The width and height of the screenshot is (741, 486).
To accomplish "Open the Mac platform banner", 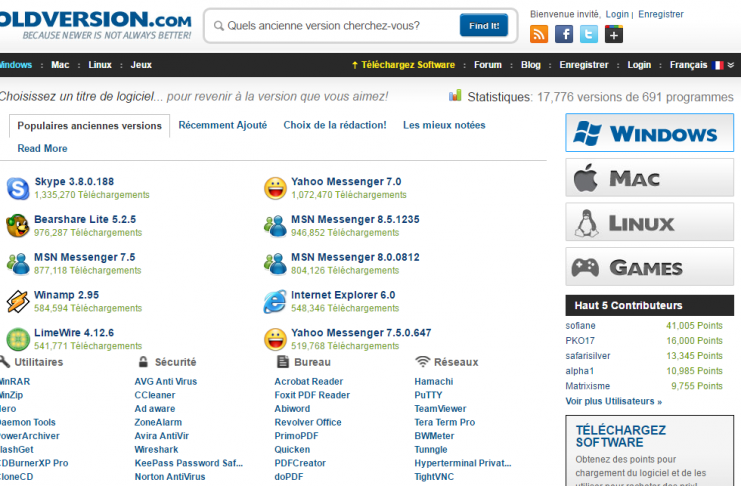I will pyautogui.click(x=649, y=177).
